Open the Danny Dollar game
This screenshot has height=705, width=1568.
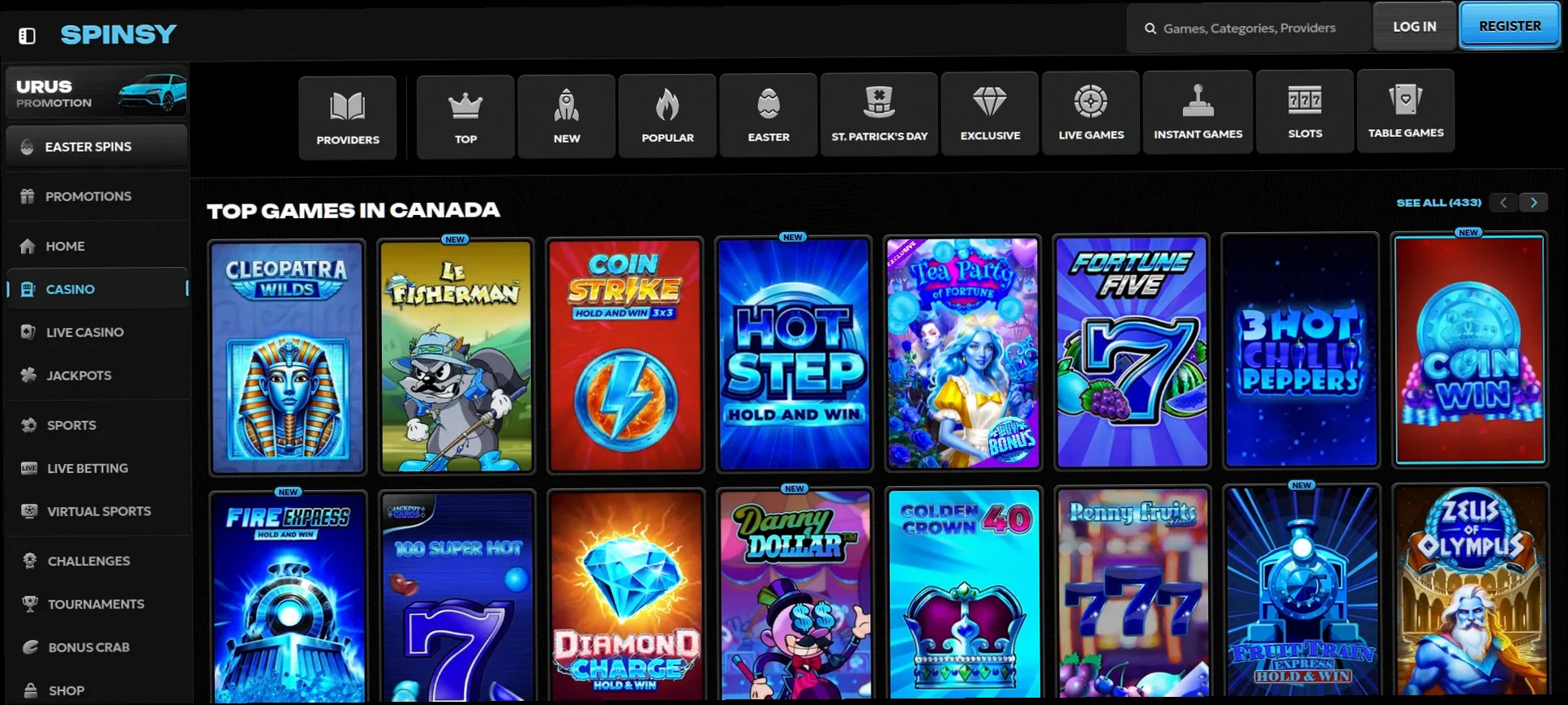point(795,595)
